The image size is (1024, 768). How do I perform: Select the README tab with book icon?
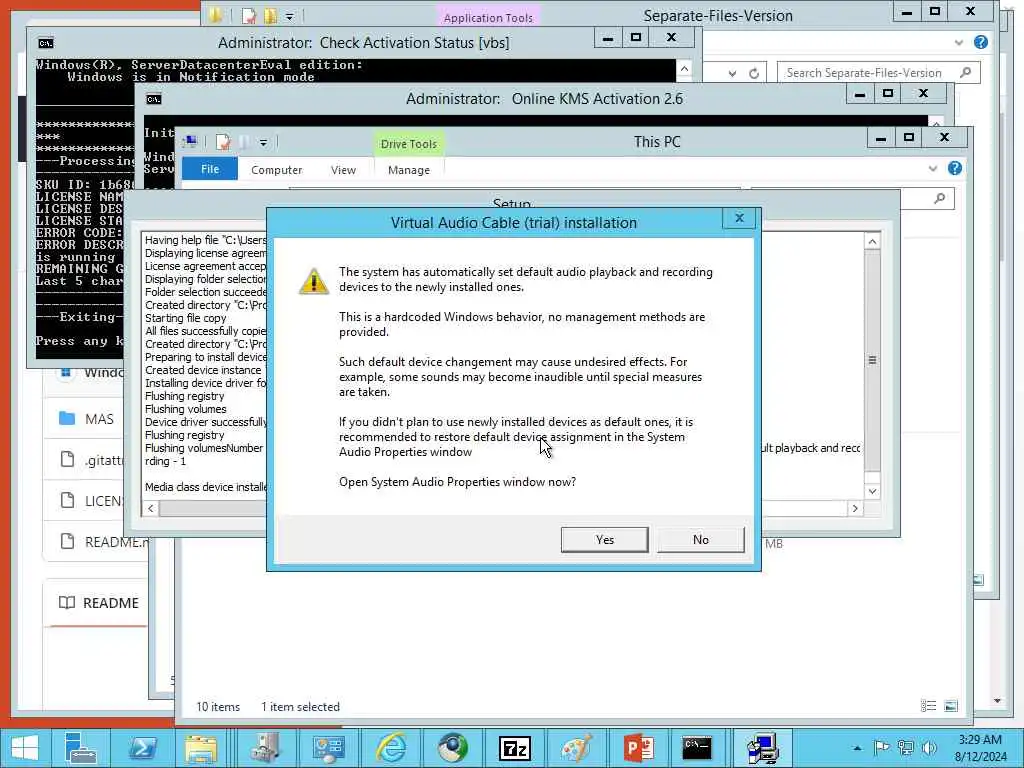pos(99,603)
